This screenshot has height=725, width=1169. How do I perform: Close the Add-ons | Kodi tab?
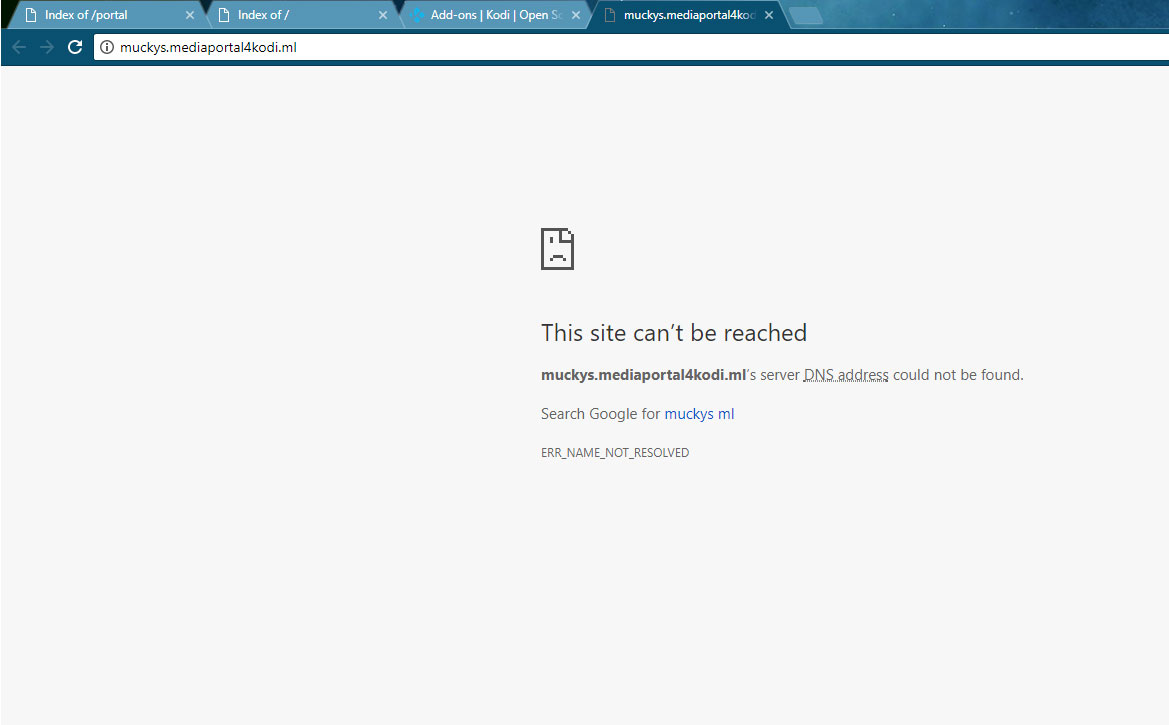[576, 15]
